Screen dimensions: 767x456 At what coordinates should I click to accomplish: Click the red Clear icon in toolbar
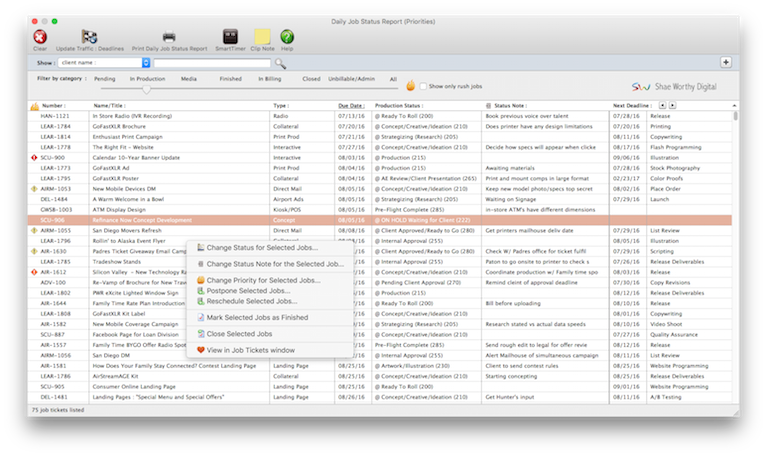pyautogui.click(x=40, y=36)
